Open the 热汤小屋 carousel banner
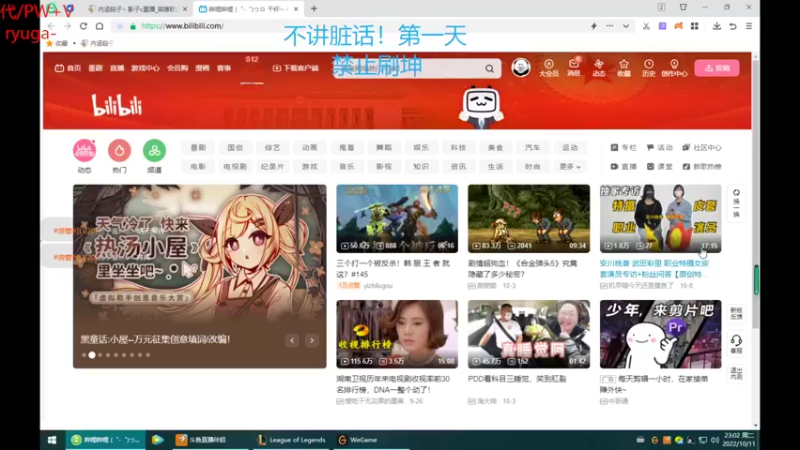The height and width of the screenshot is (450, 800). [199, 276]
